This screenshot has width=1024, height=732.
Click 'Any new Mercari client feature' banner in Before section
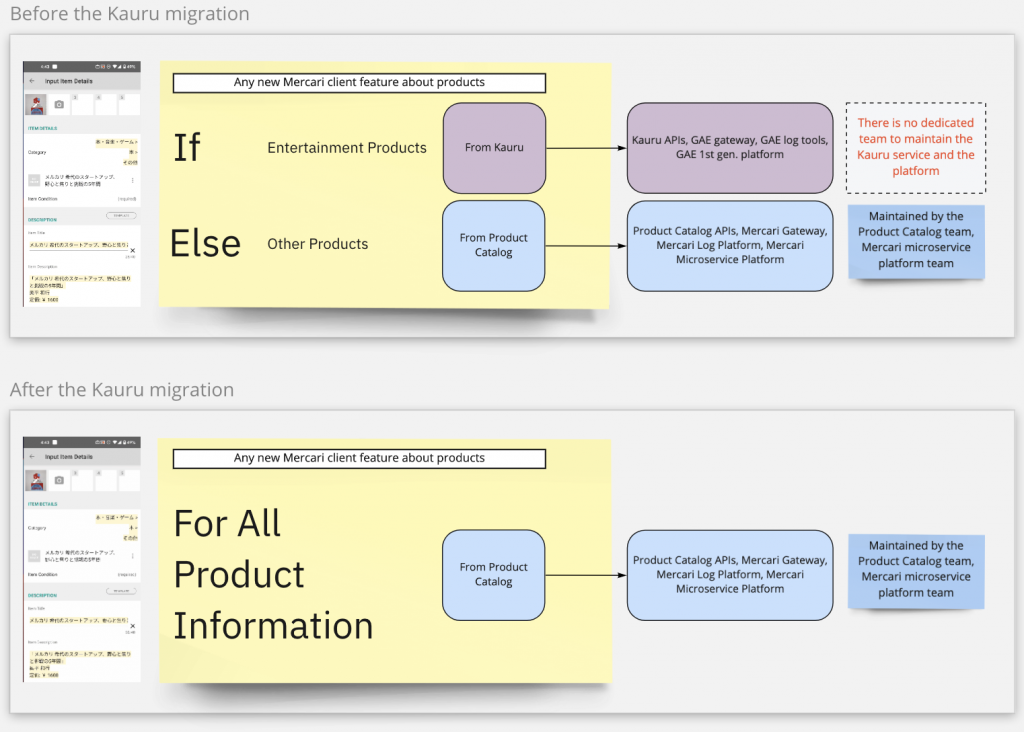tap(359, 83)
